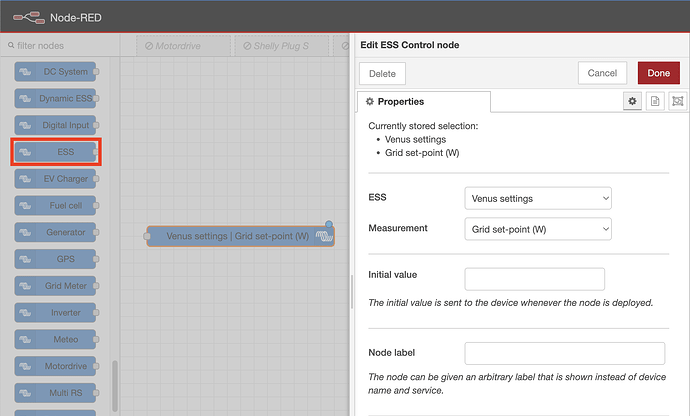Click the filter nodes search box
690x416 pixels.
(x=60, y=46)
